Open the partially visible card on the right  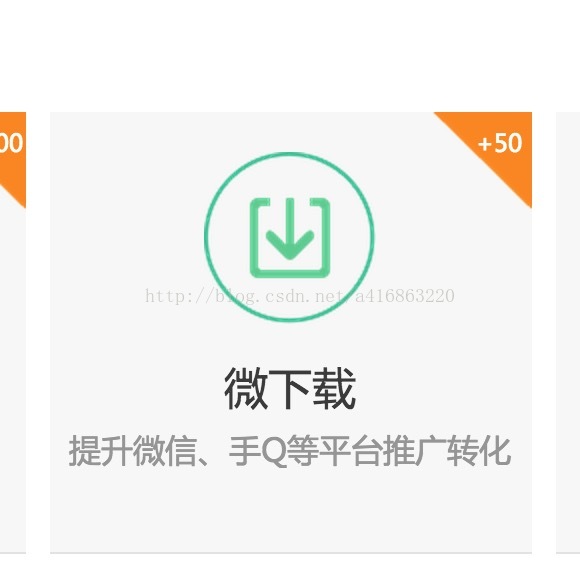[568, 333]
